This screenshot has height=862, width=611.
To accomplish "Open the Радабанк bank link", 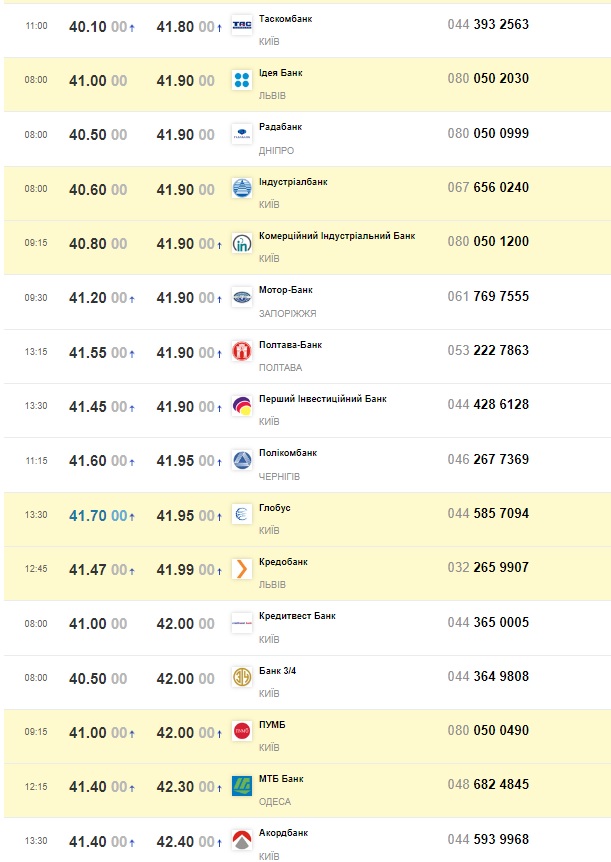I will (x=280, y=127).
